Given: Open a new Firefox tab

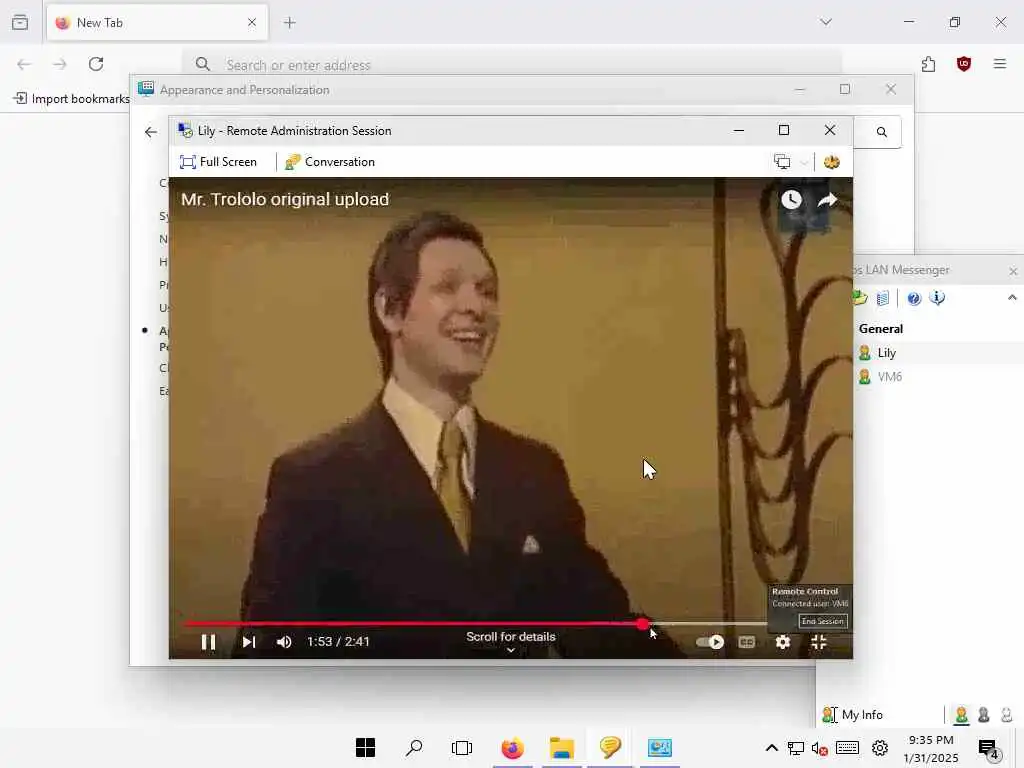Looking at the screenshot, I should click(290, 23).
